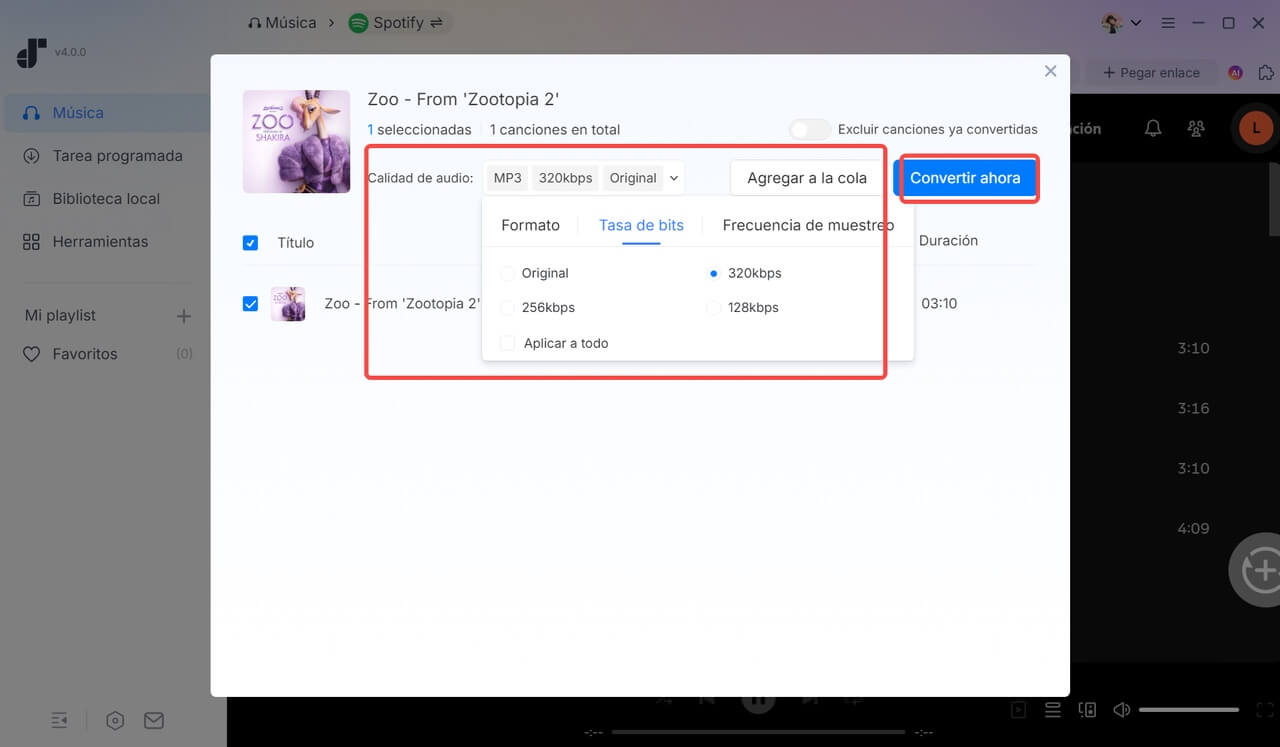This screenshot has height=747, width=1280.
Task: Adjust the volume slider in player
Action: point(1188,710)
